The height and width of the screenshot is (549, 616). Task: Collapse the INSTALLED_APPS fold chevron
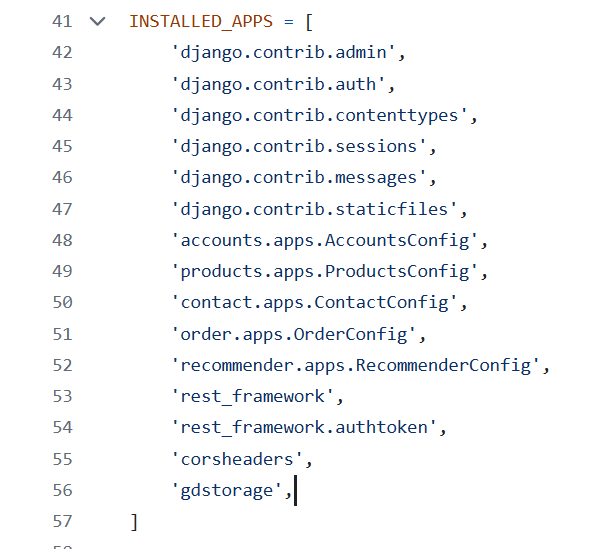(97, 21)
